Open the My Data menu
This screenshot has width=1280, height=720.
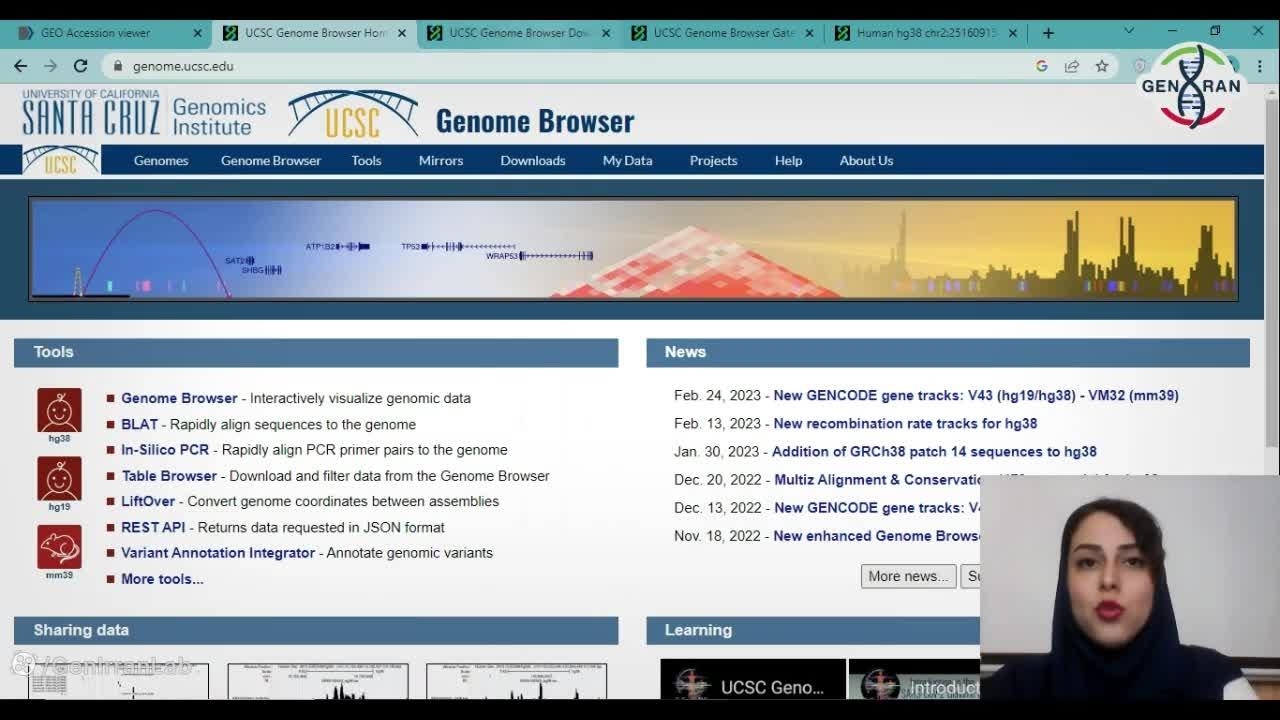click(627, 160)
